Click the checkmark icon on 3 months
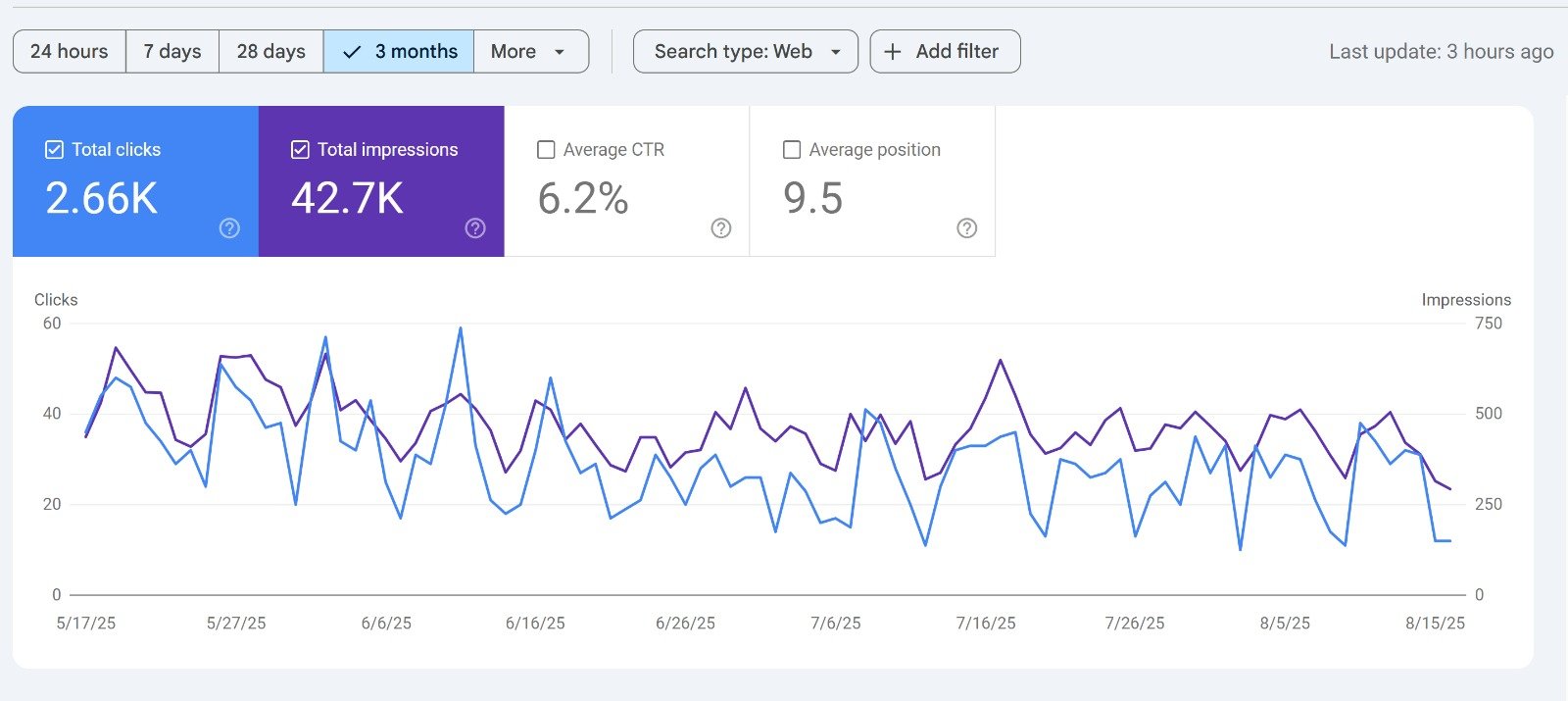The image size is (1568, 701). (352, 52)
